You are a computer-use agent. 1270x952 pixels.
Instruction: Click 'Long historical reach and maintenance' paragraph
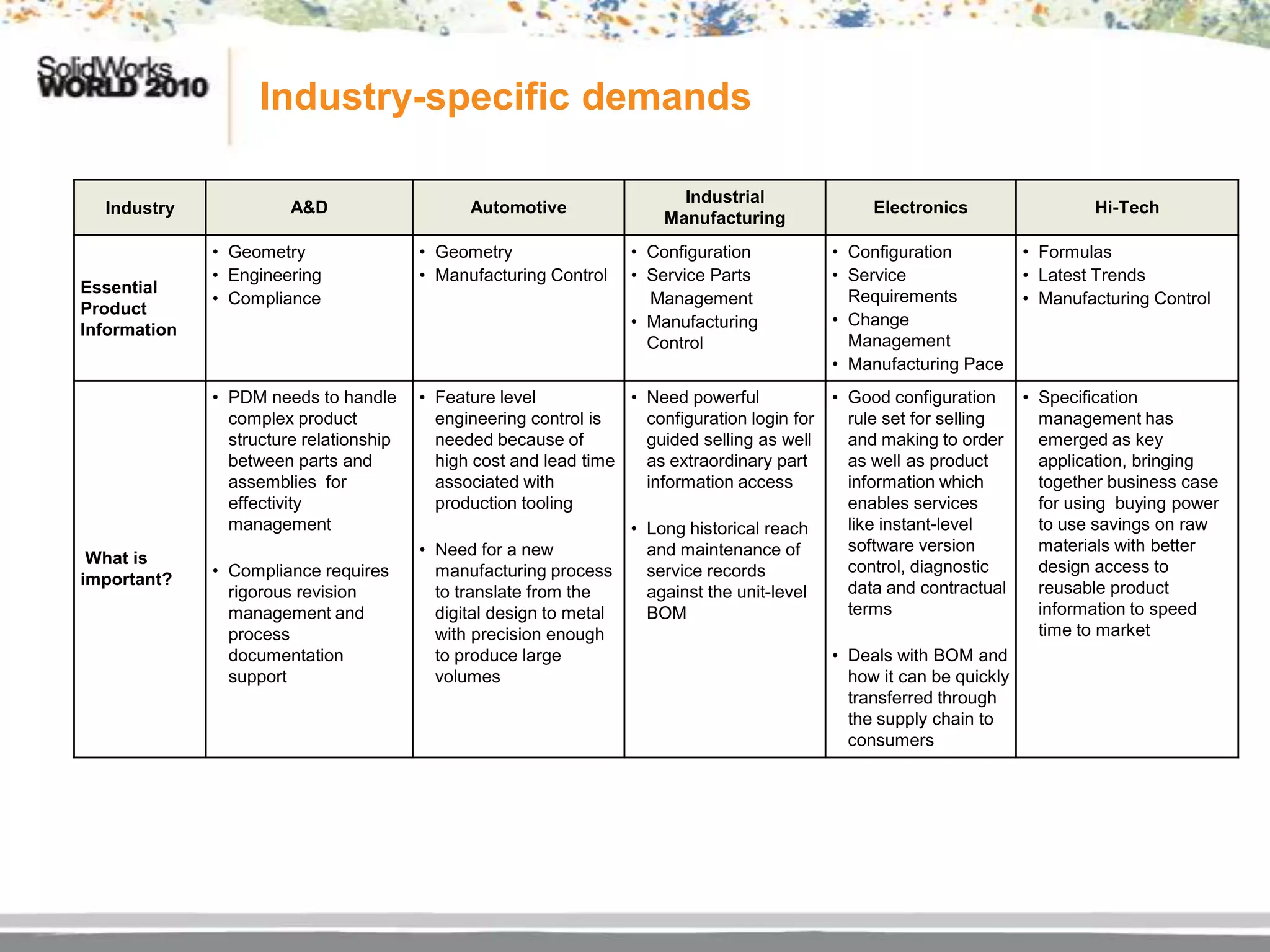pyautogui.click(x=727, y=571)
